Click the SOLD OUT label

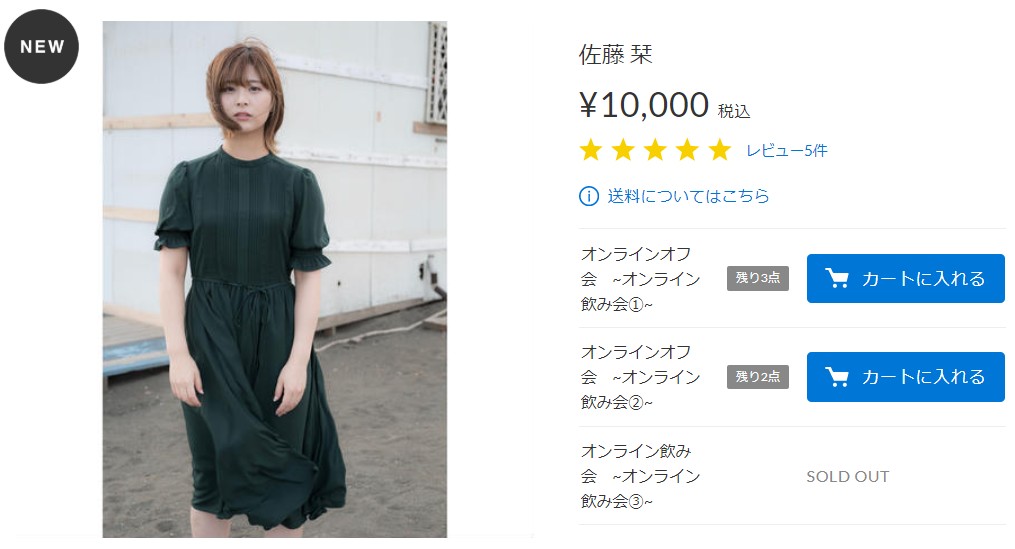[x=847, y=476]
